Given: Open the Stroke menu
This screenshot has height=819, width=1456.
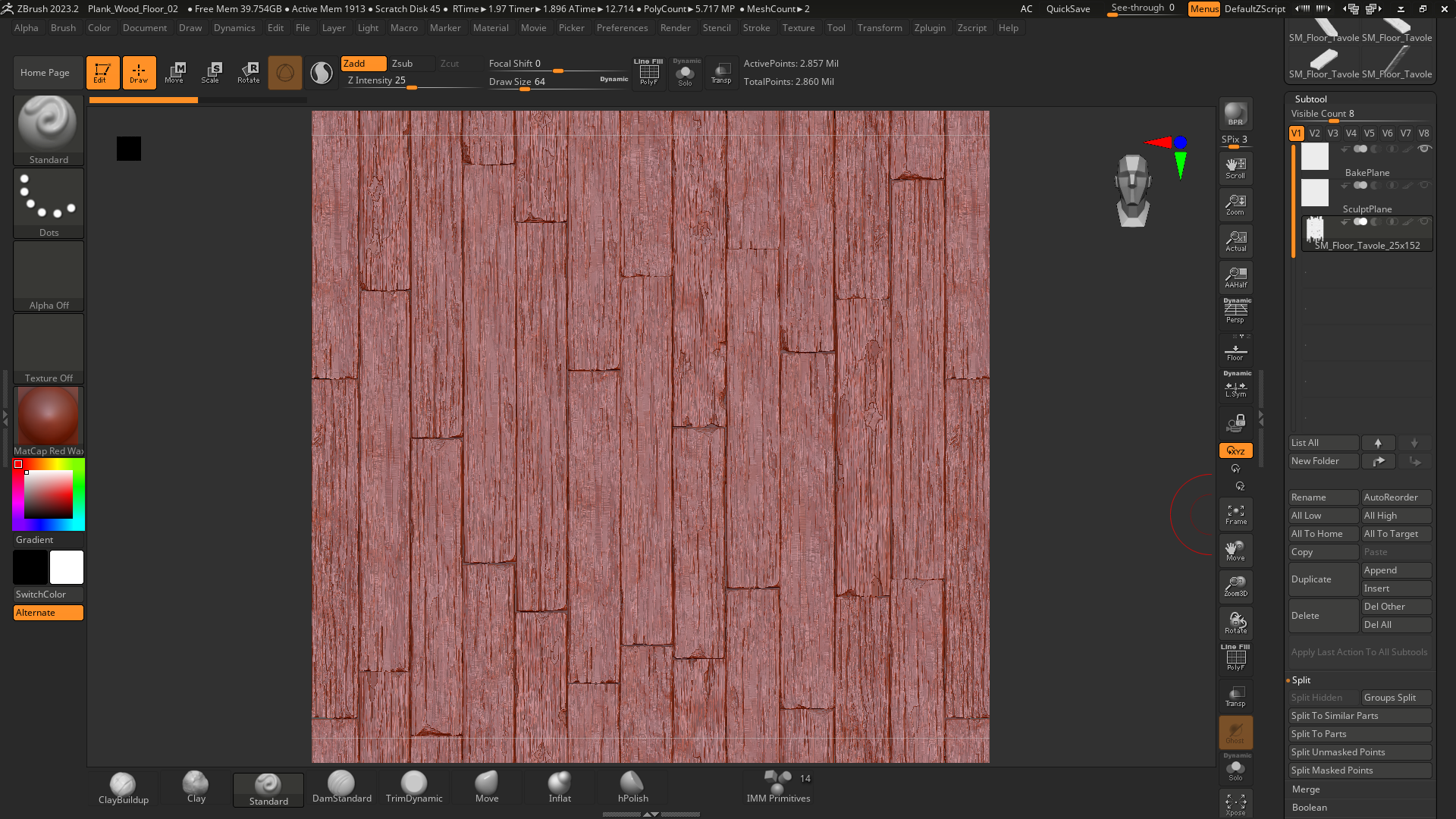Looking at the screenshot, I should (x=756, y=28).
